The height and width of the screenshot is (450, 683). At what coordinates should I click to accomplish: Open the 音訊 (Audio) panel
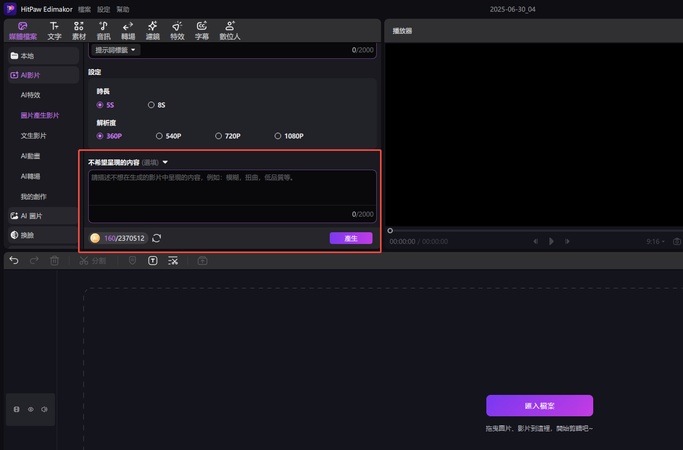103,30
